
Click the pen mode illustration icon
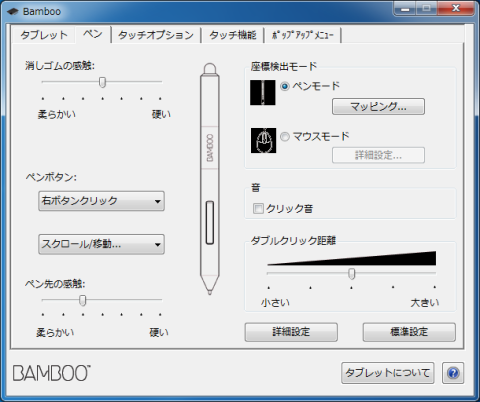(x=263, y=92)
